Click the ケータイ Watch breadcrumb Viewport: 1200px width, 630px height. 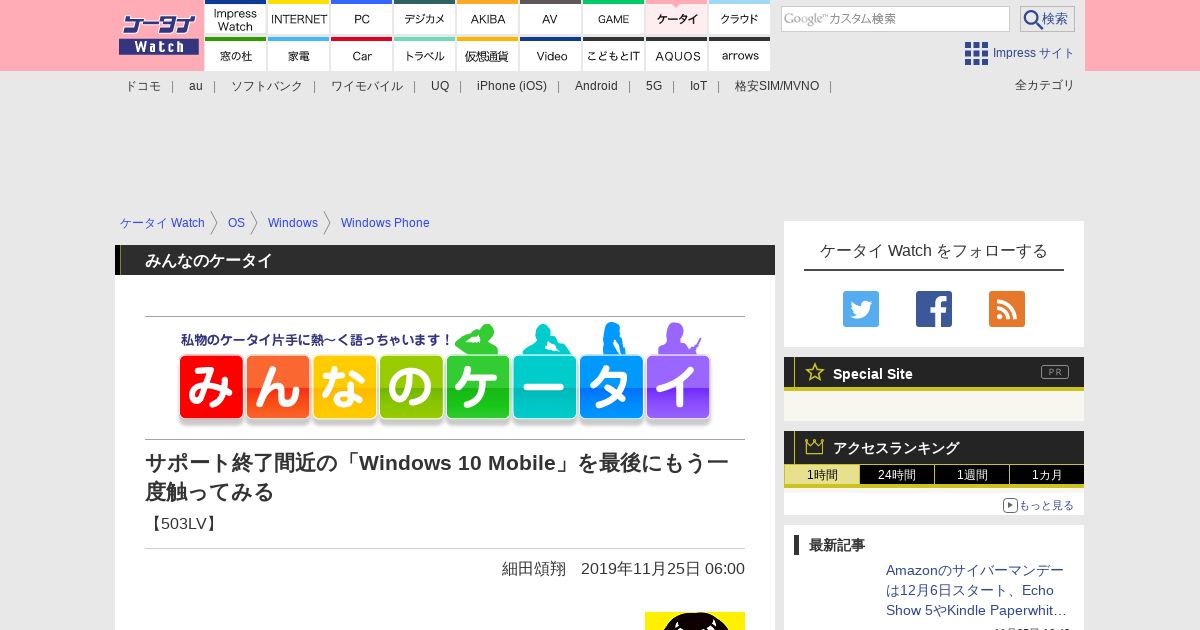(162, 223)
